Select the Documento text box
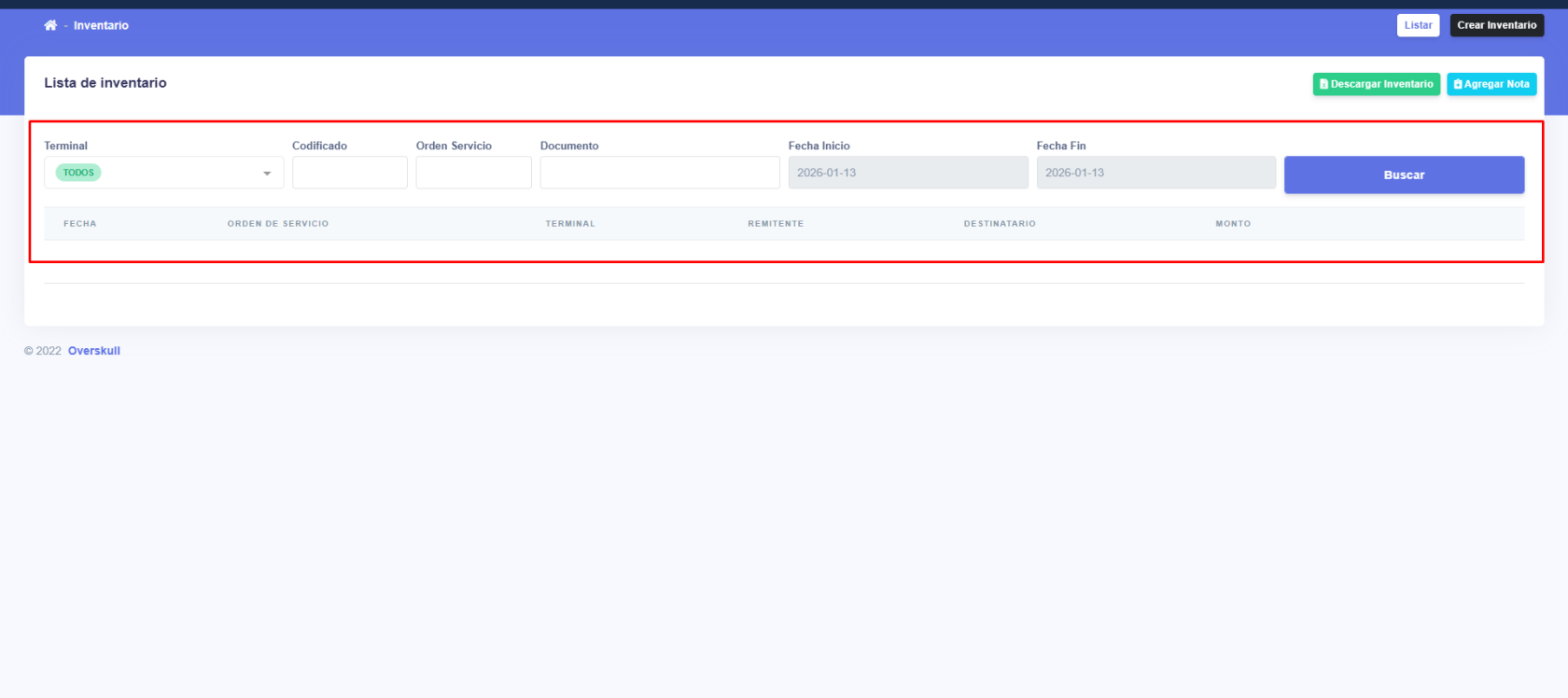 click(659, 173)
